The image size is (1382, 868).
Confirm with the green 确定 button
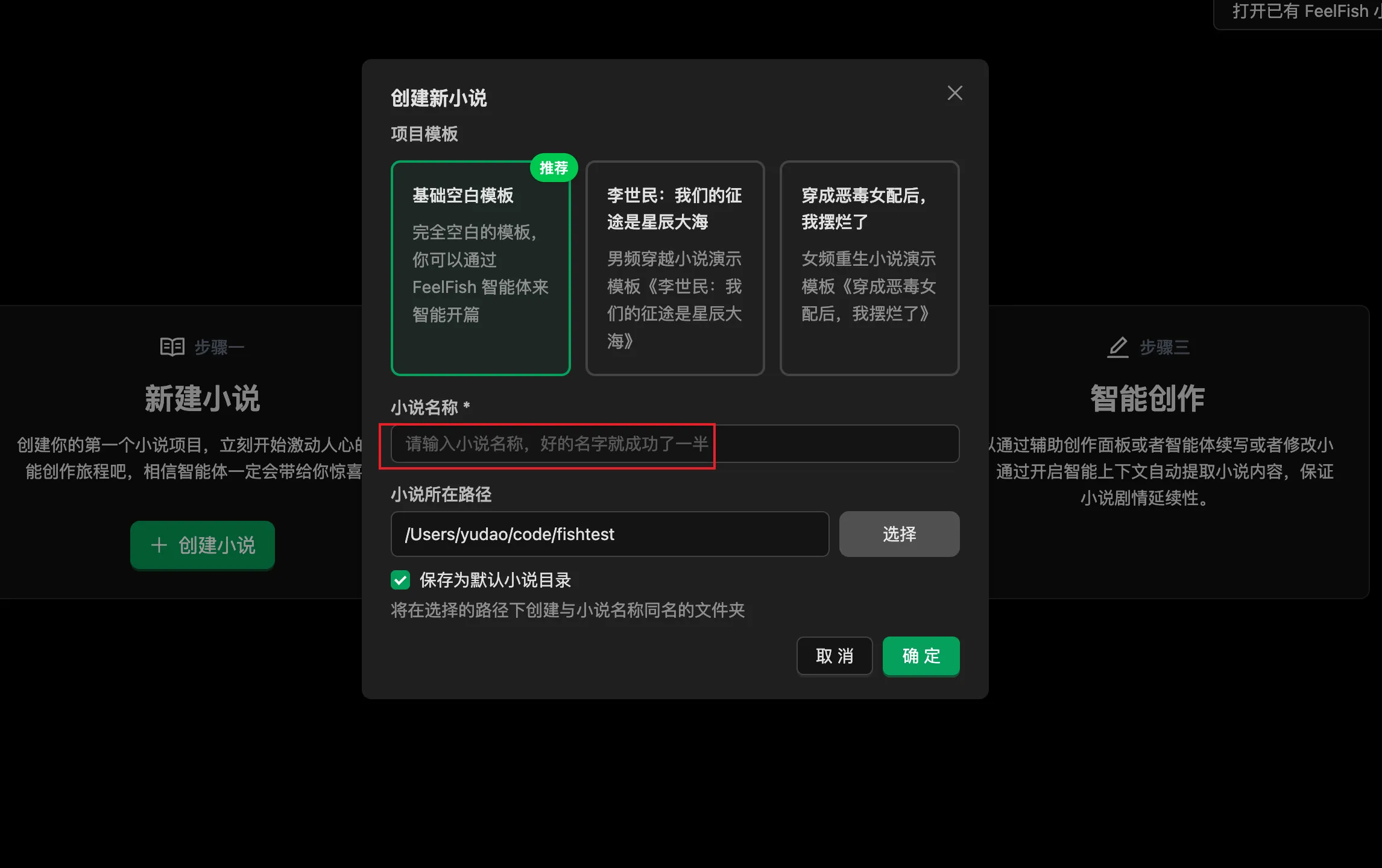coord(921,656)
